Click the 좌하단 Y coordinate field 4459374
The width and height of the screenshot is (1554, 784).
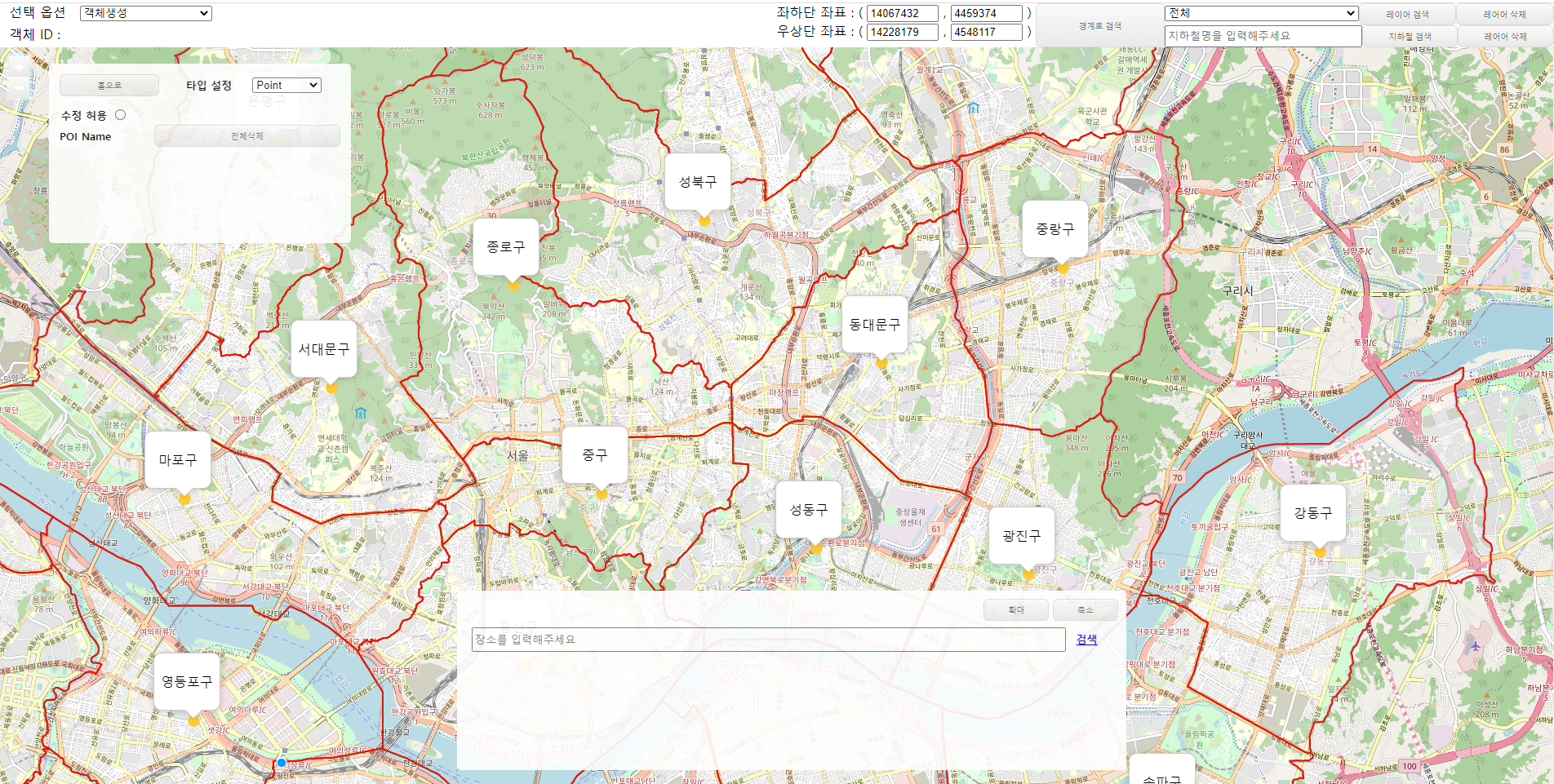pyautogui.click(x=987, y=13)
